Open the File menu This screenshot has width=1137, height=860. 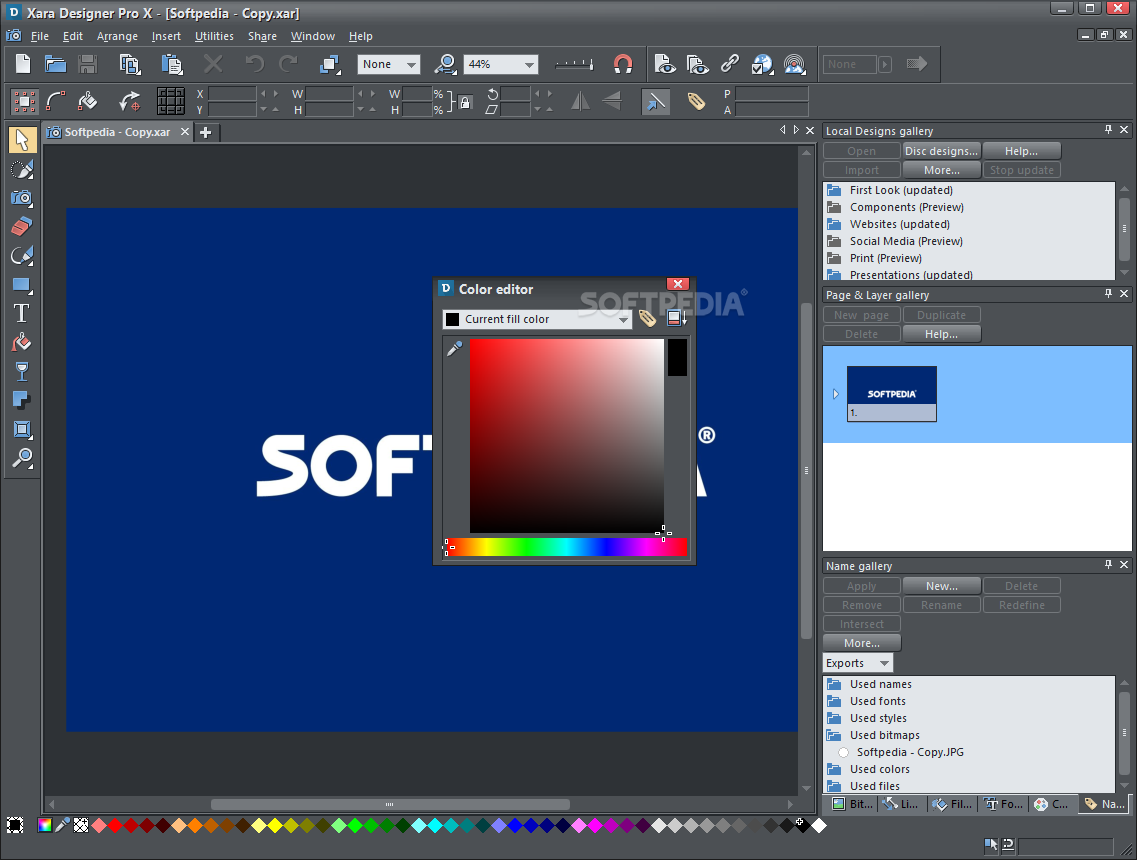(40, 36)
